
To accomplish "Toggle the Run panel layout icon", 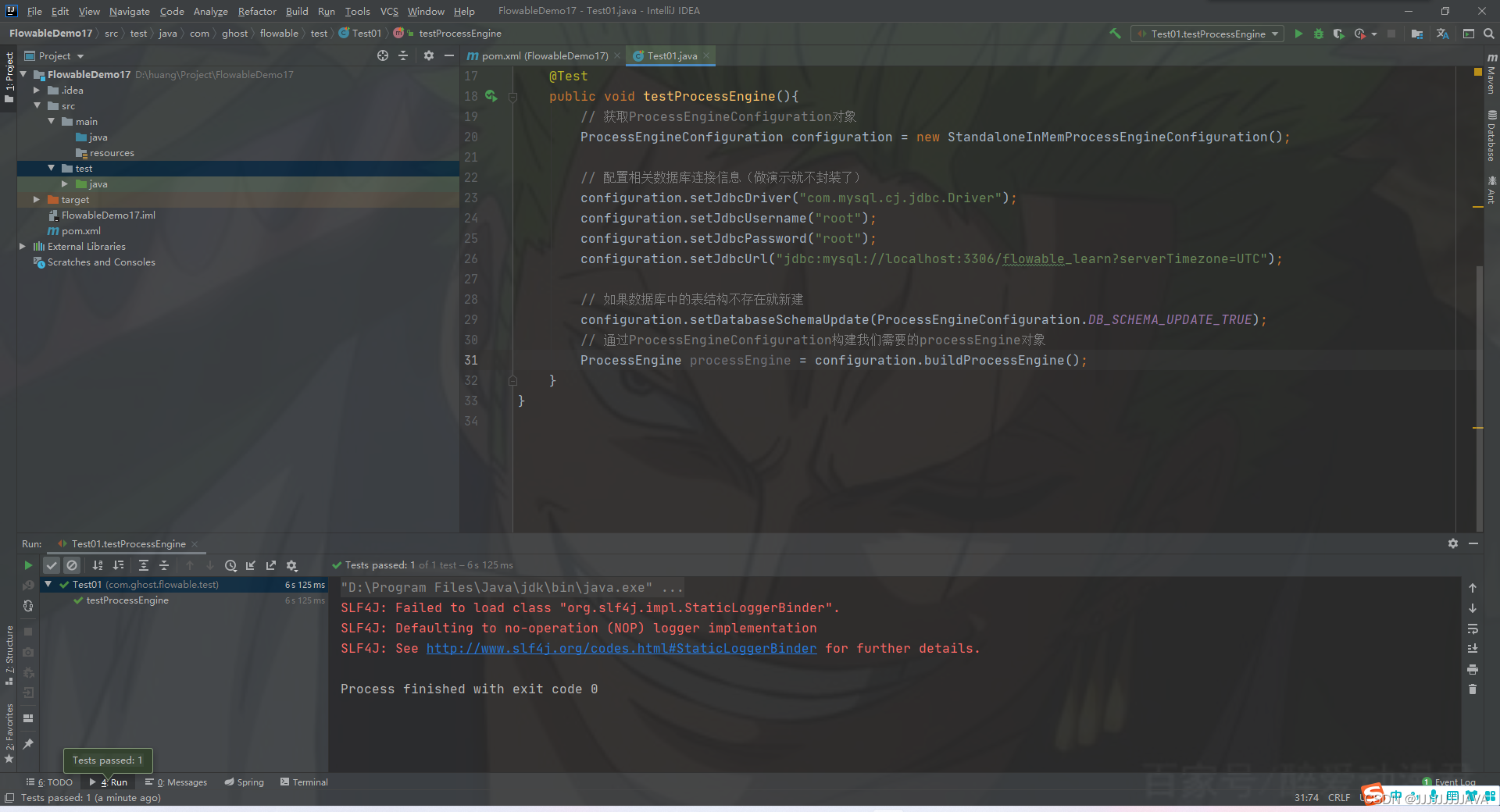I will pos(28,718).
